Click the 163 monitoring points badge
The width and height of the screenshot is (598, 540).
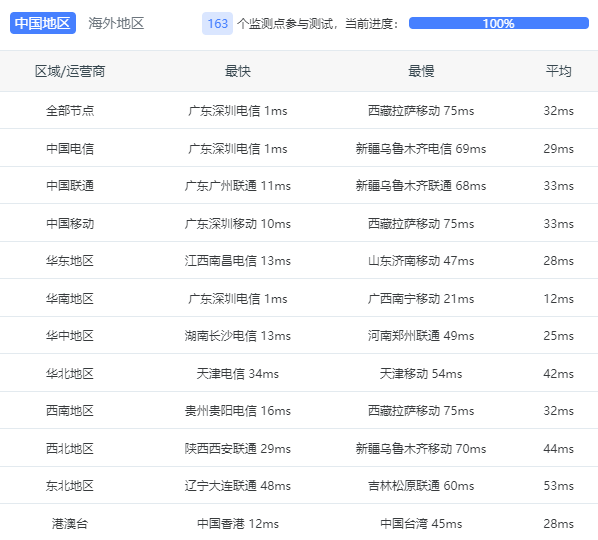pyautogui.click(x=217, y=24)
